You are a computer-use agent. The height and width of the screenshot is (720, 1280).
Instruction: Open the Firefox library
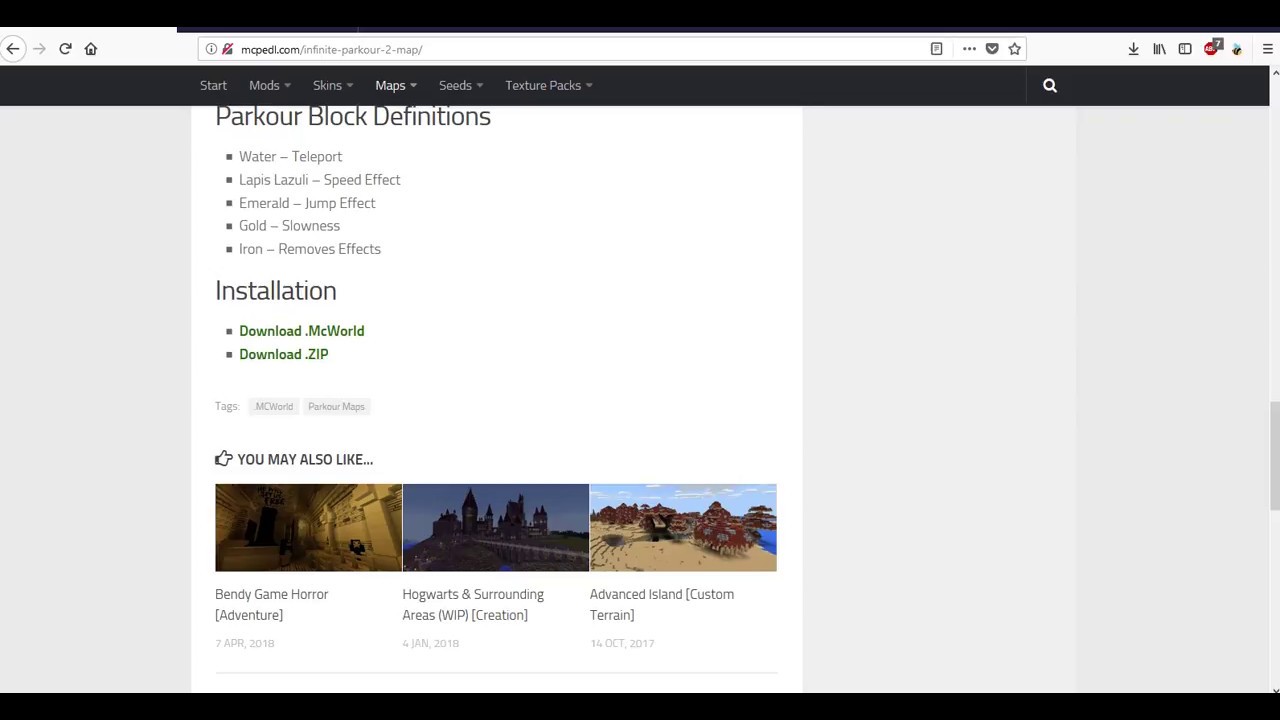pyautogui.click(x=1159, y=49)
